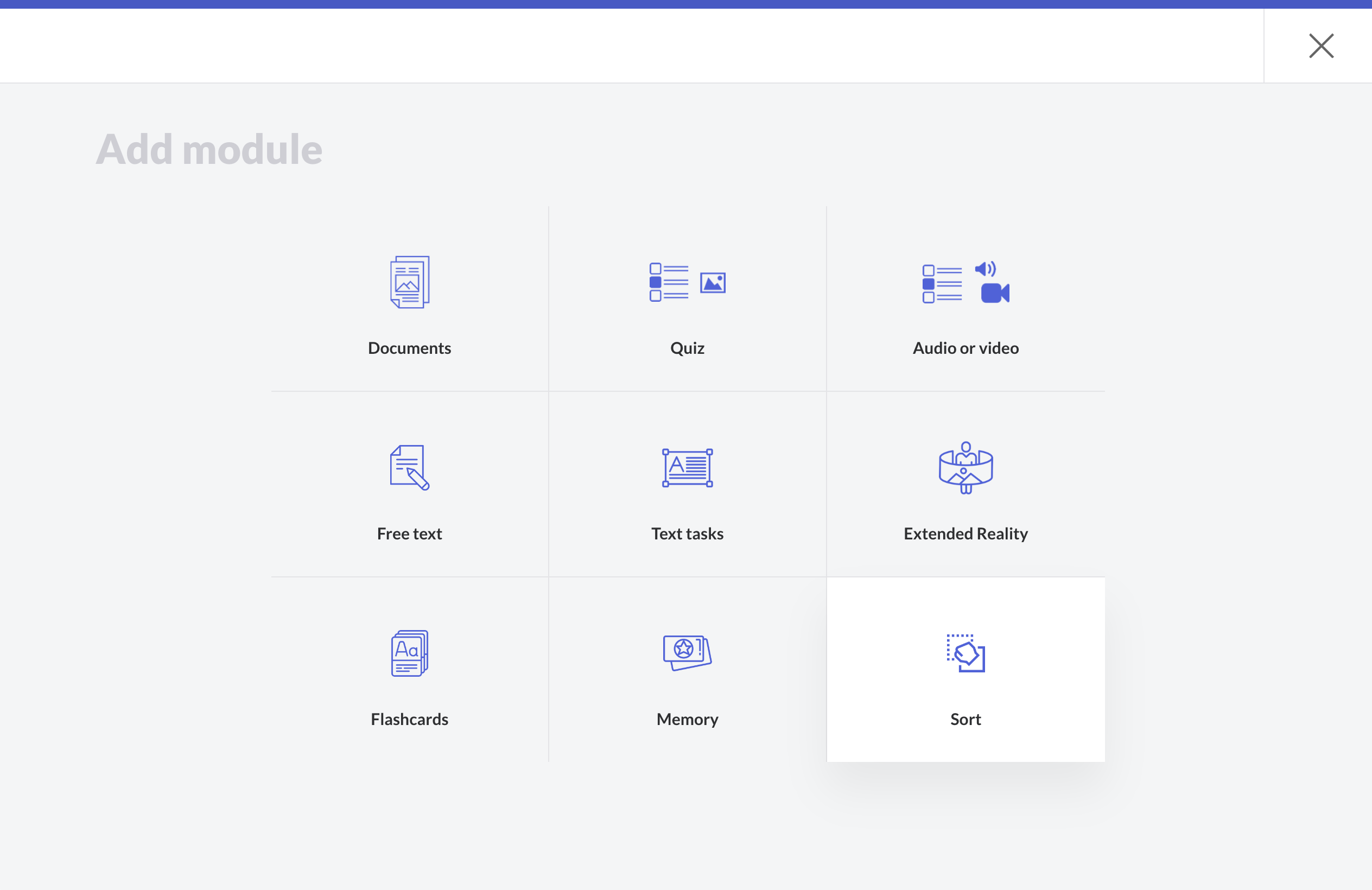
Task: Close the Add module dialog
Action: point(1320,46)
